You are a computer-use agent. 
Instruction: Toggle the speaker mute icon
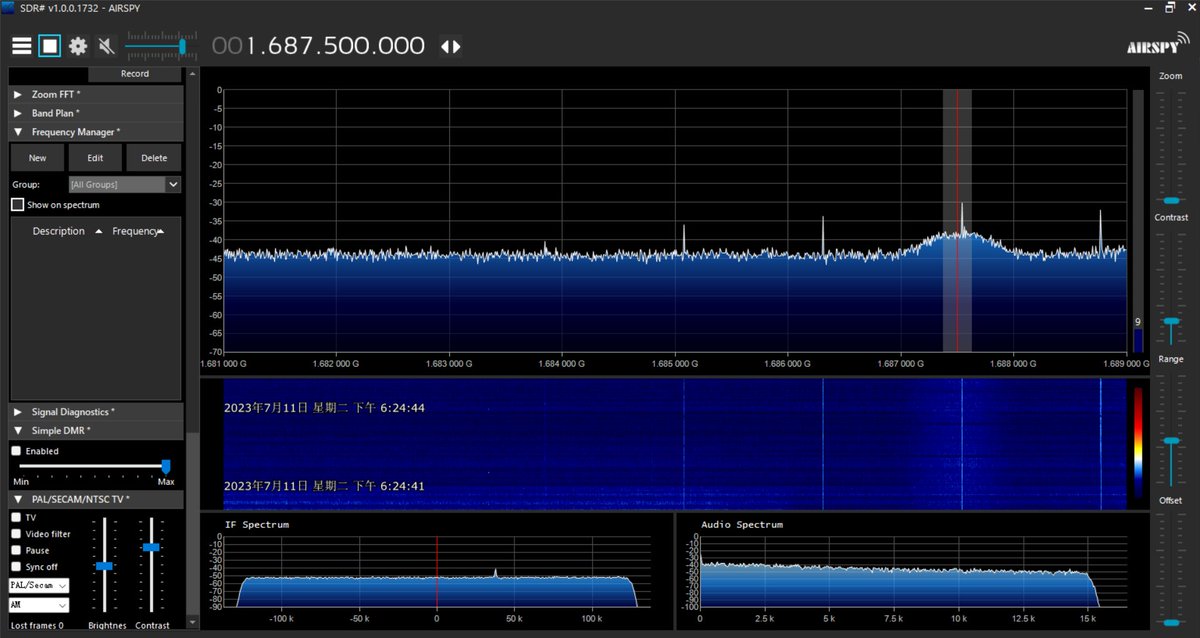point(106,46)
